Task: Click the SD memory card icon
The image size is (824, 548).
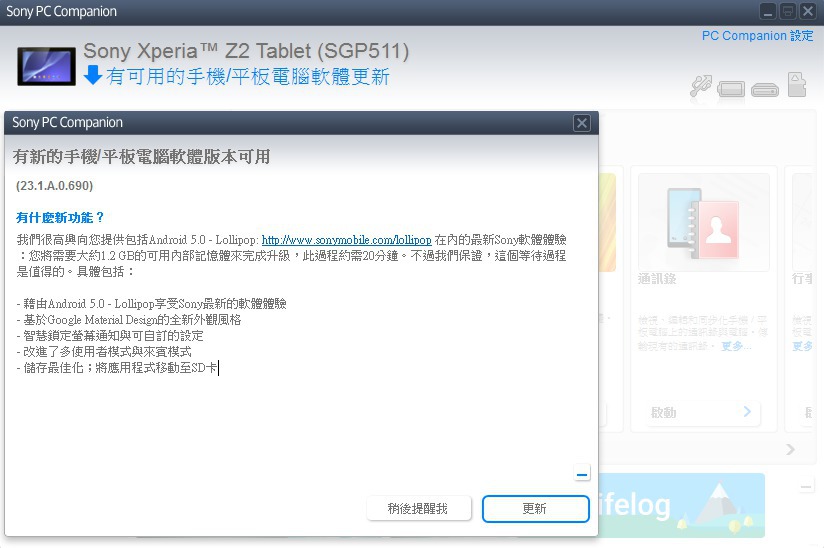Action: (797, 84)
